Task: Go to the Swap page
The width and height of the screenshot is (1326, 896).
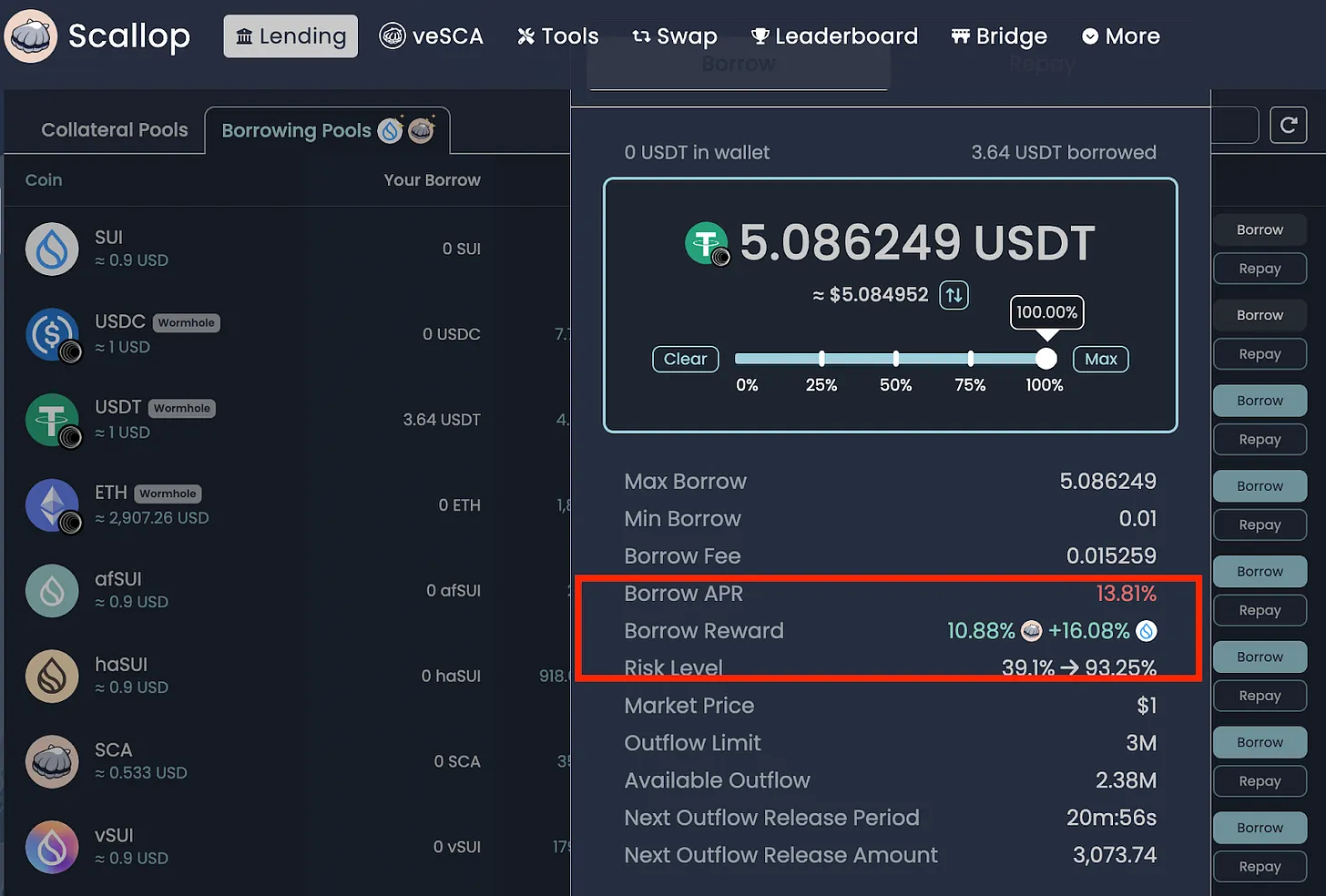Action: tap(675, 36)
